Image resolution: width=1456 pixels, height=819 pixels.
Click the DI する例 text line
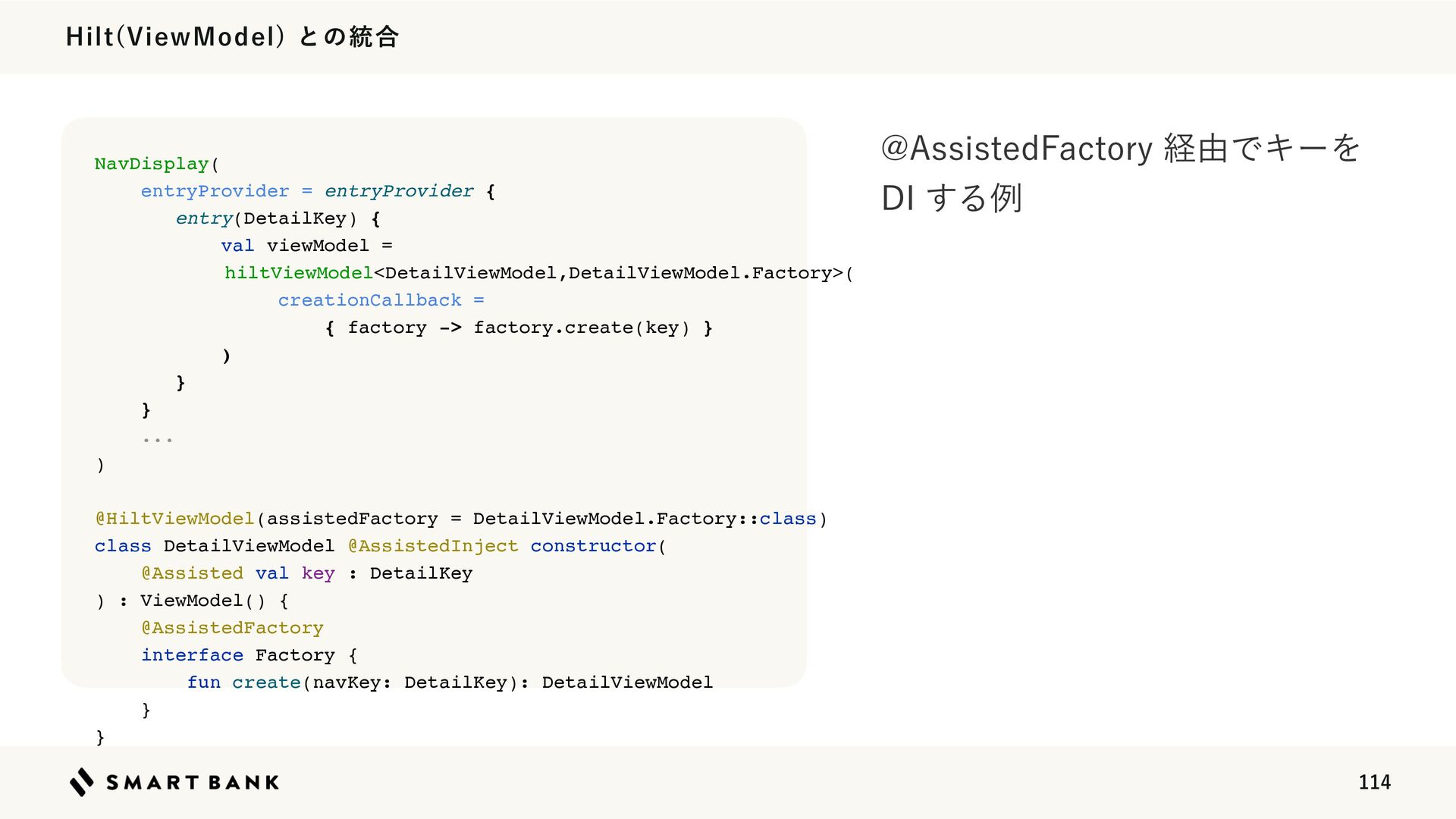[952, 198]
